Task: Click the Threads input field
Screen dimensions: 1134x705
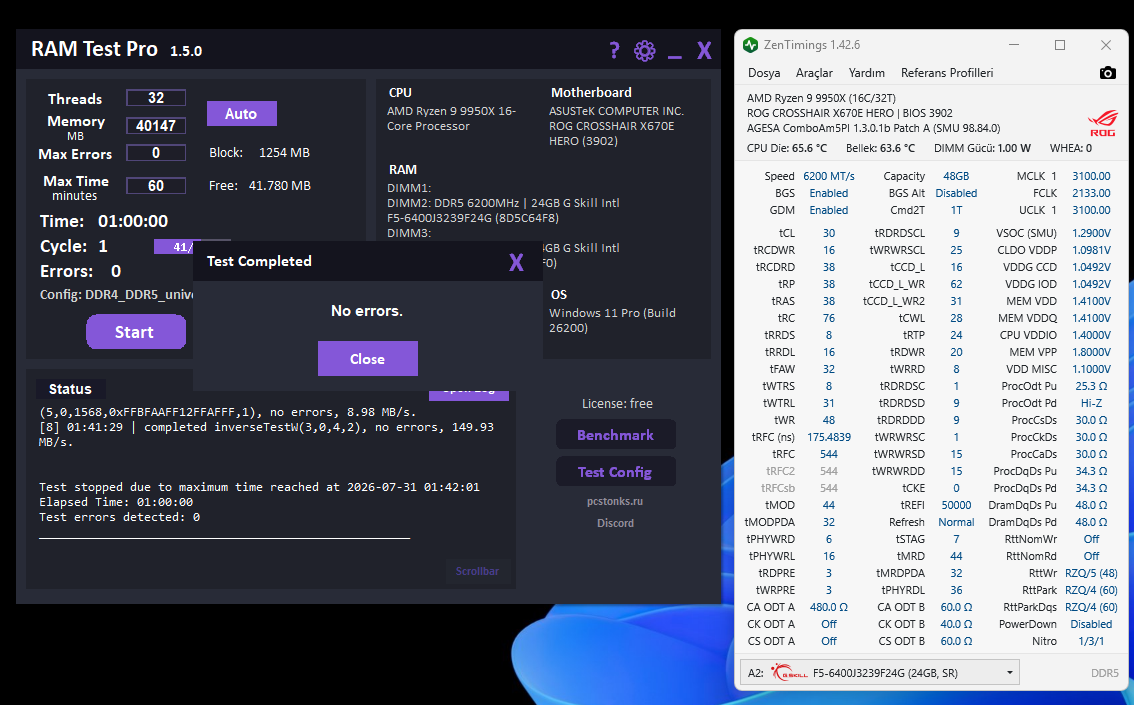Action: [x=156, y=98]
